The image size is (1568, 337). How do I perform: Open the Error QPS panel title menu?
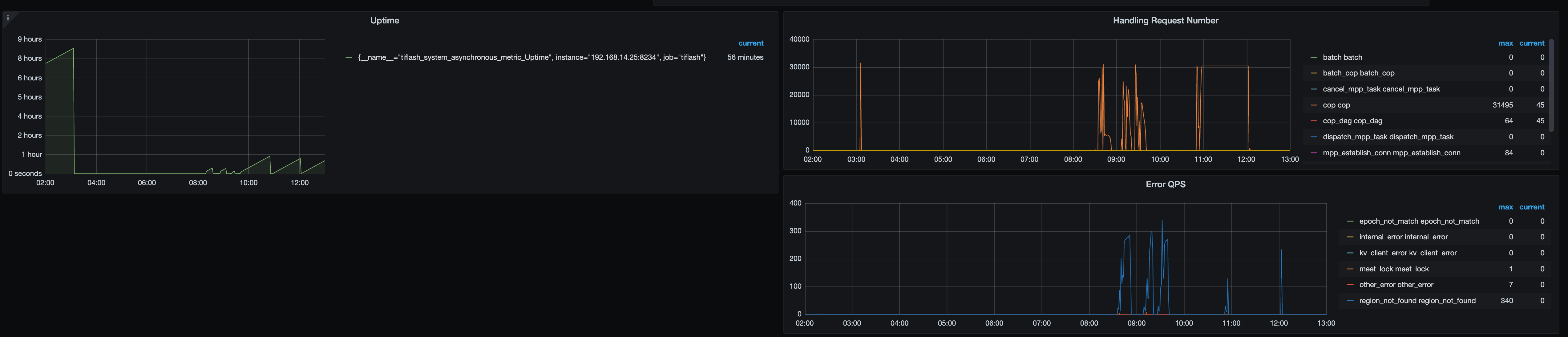click(x=1165, y=185)
